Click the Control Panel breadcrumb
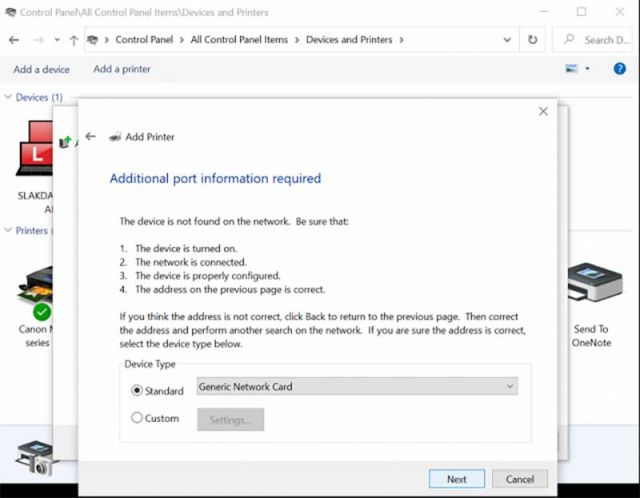Screen dimensions: 640x498 click(x=144, y=40)
